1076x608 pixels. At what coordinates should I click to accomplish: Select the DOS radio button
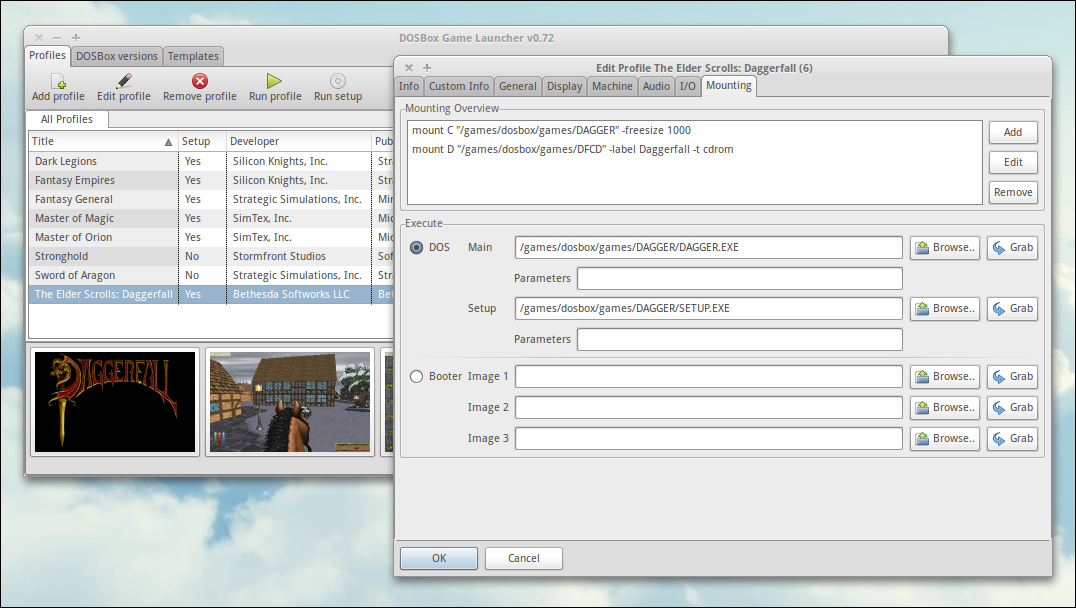click(417, 247)
